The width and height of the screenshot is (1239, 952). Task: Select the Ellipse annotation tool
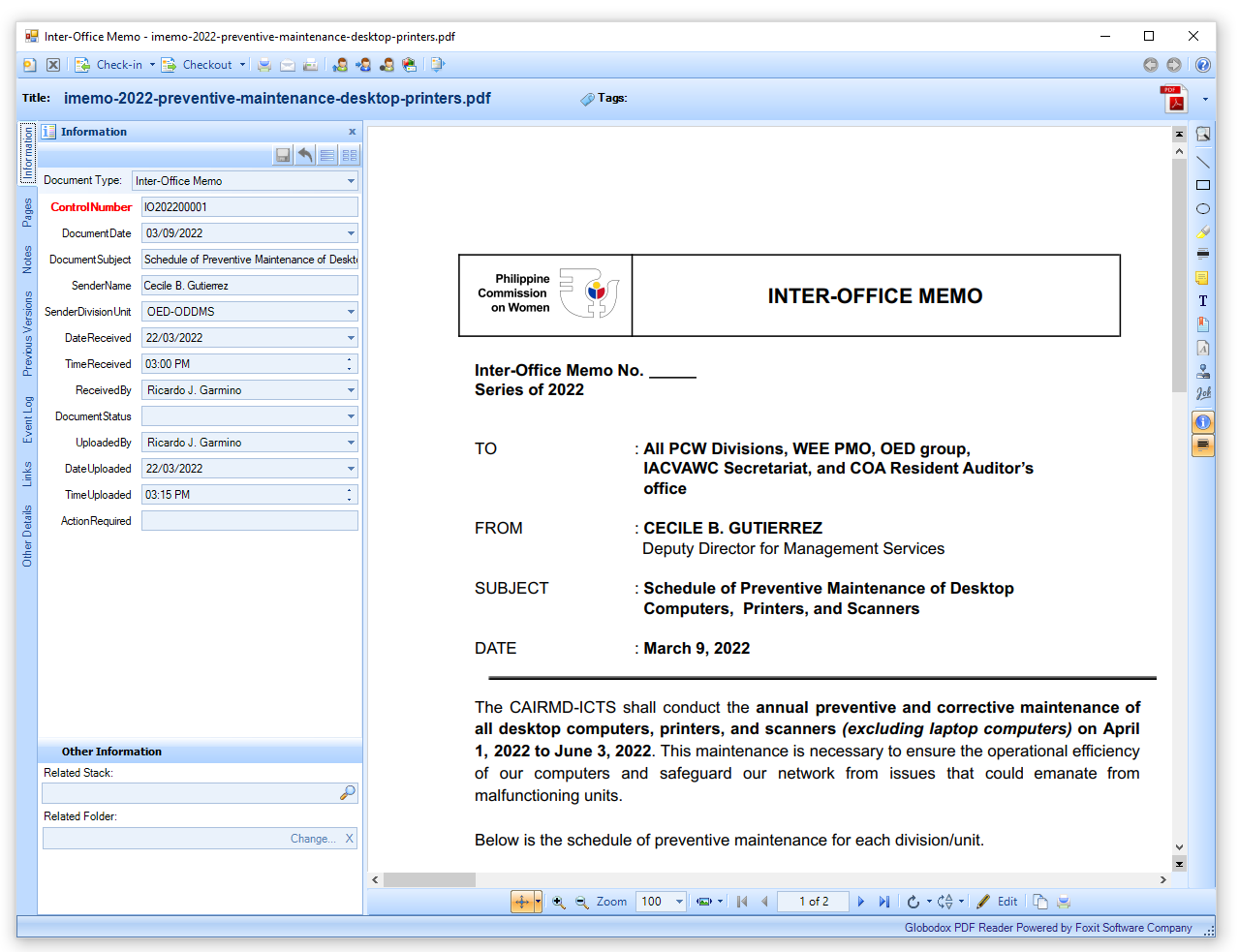click(x=1203, y=208)
